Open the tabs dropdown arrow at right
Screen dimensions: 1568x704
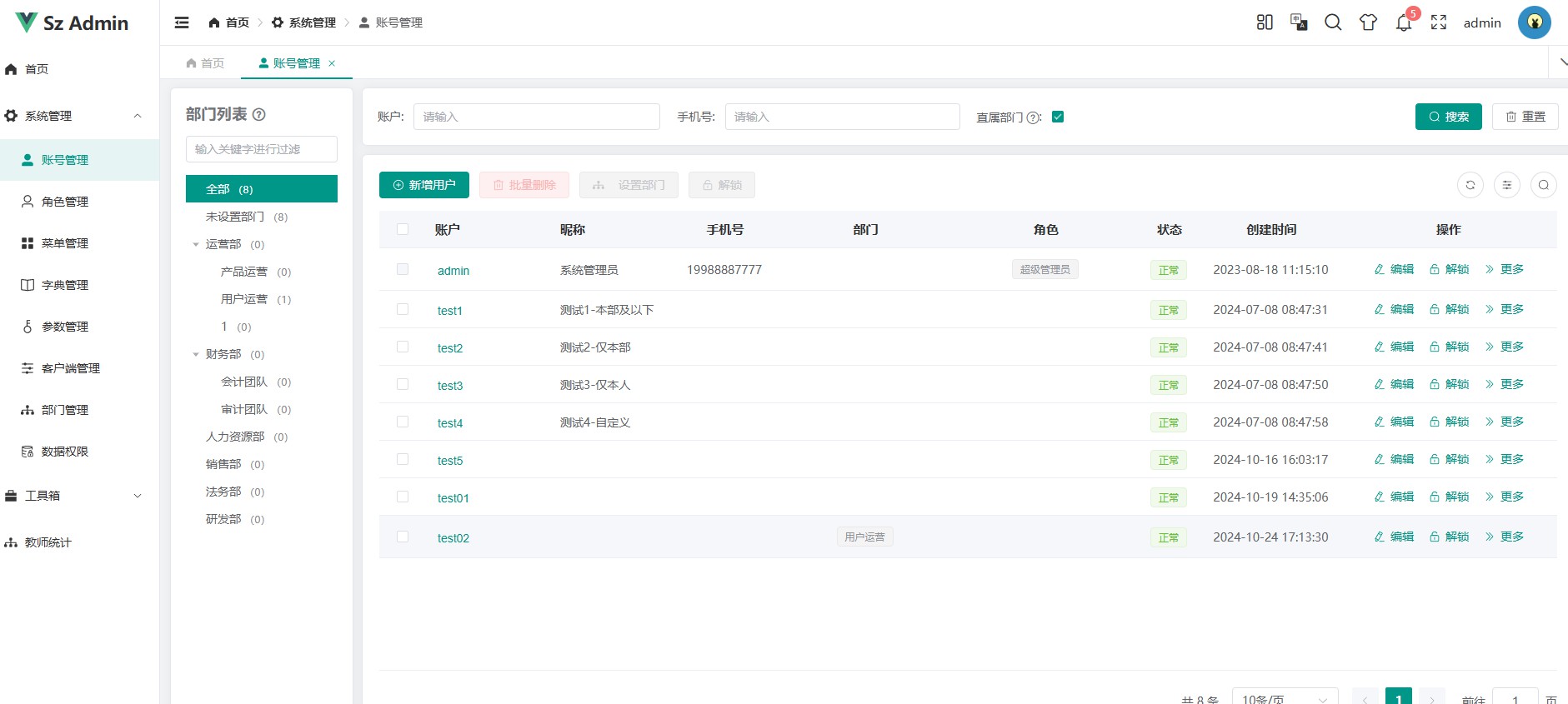(x=1562, y=62)
